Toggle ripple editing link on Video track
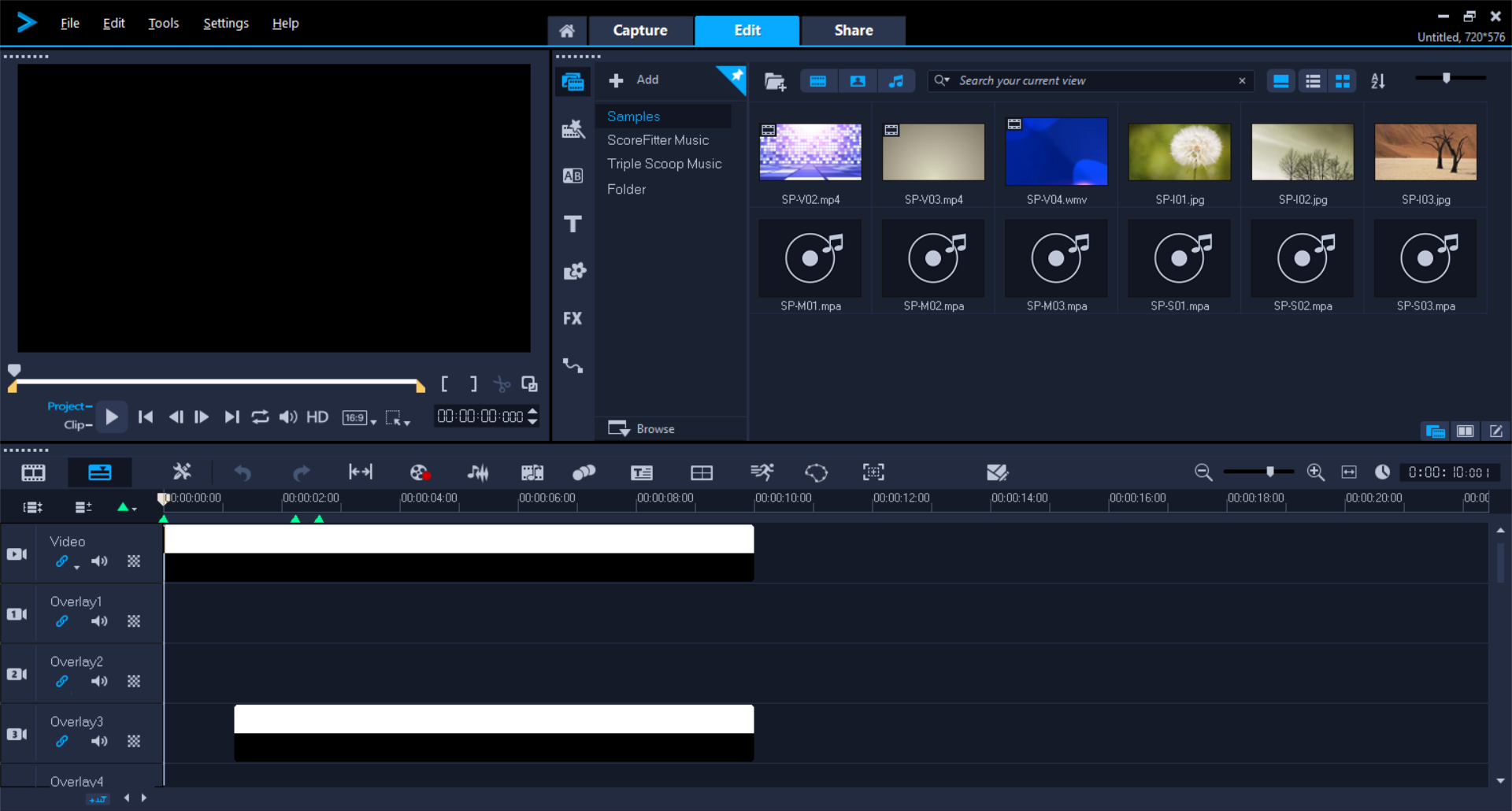The height and width of the screenshot is (811, 1512). pyautogui.click(x=61, y=561)
